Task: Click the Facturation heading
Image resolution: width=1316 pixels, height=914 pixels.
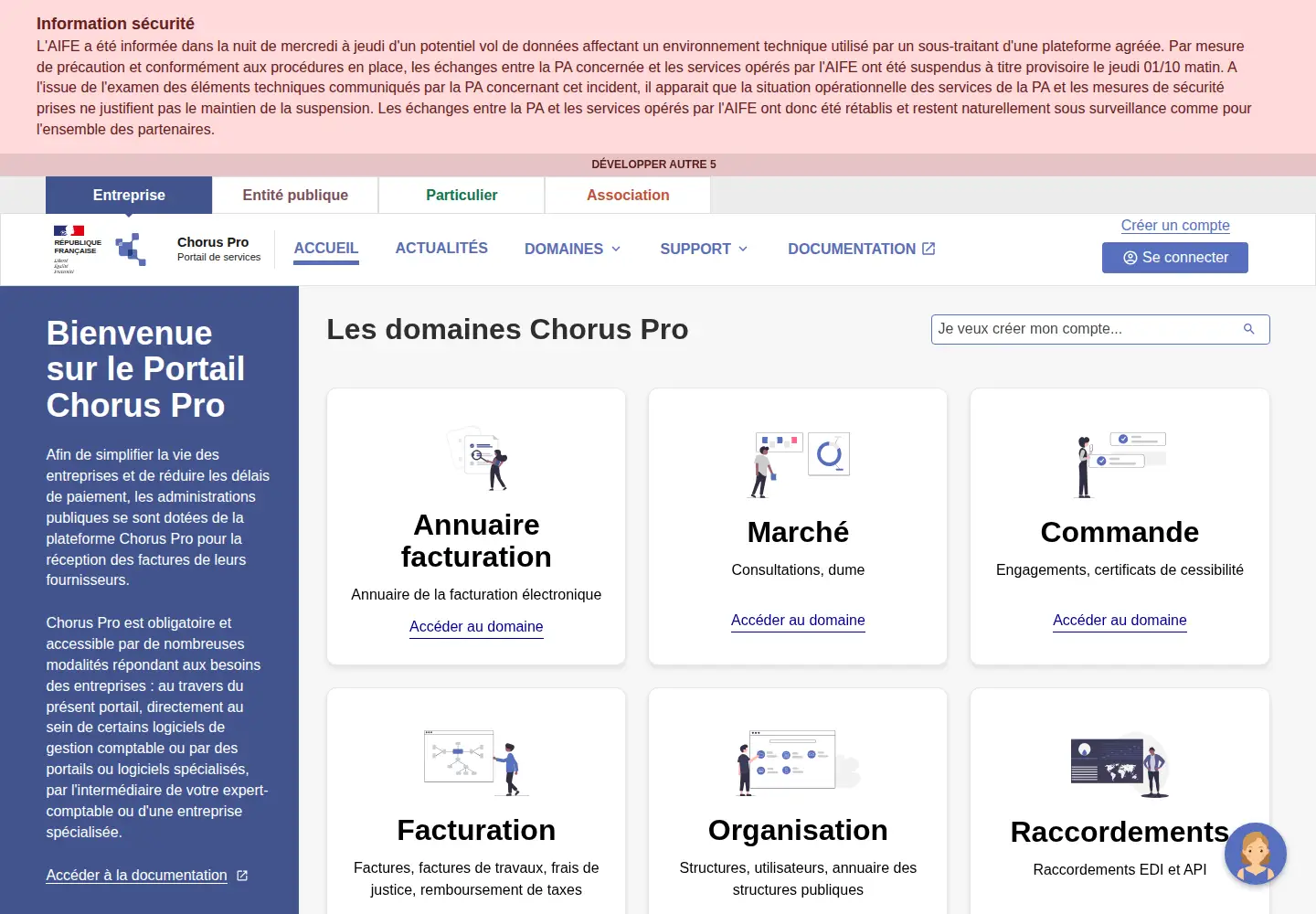Action: (x=476, y=830)
